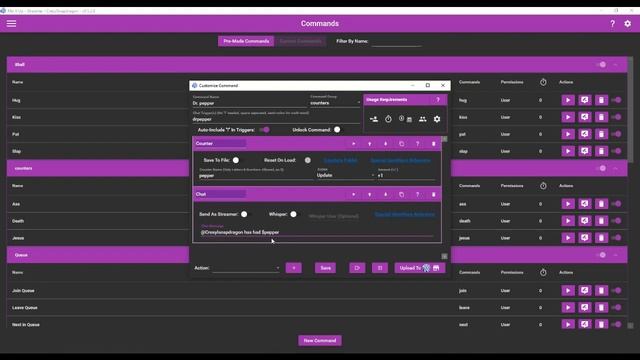
Task: Edit the Counter Name field 'pepper'
Action: 256,176
